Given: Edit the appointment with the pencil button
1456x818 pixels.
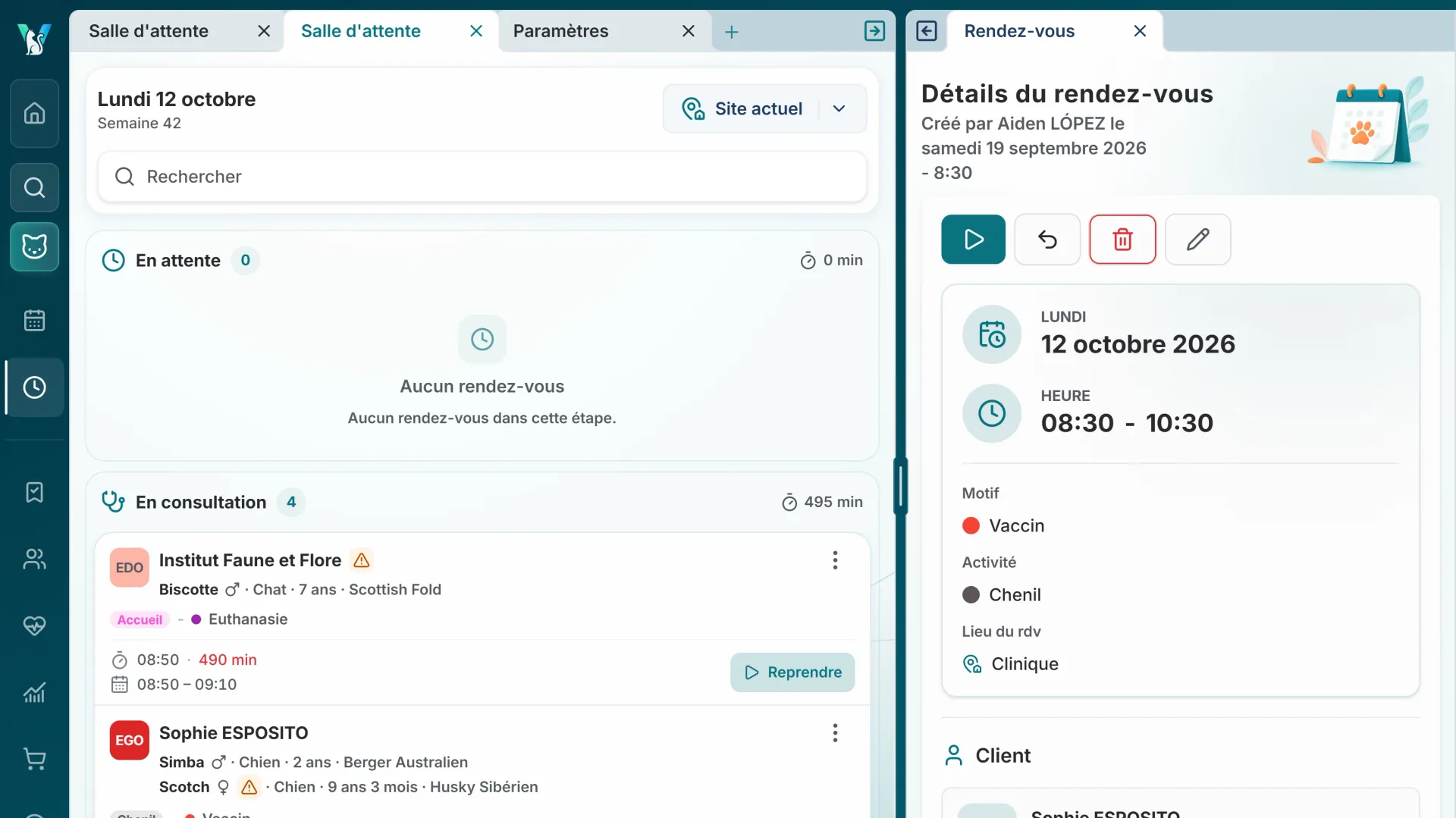Looking at the screenshot, I should click(1197, 240).
